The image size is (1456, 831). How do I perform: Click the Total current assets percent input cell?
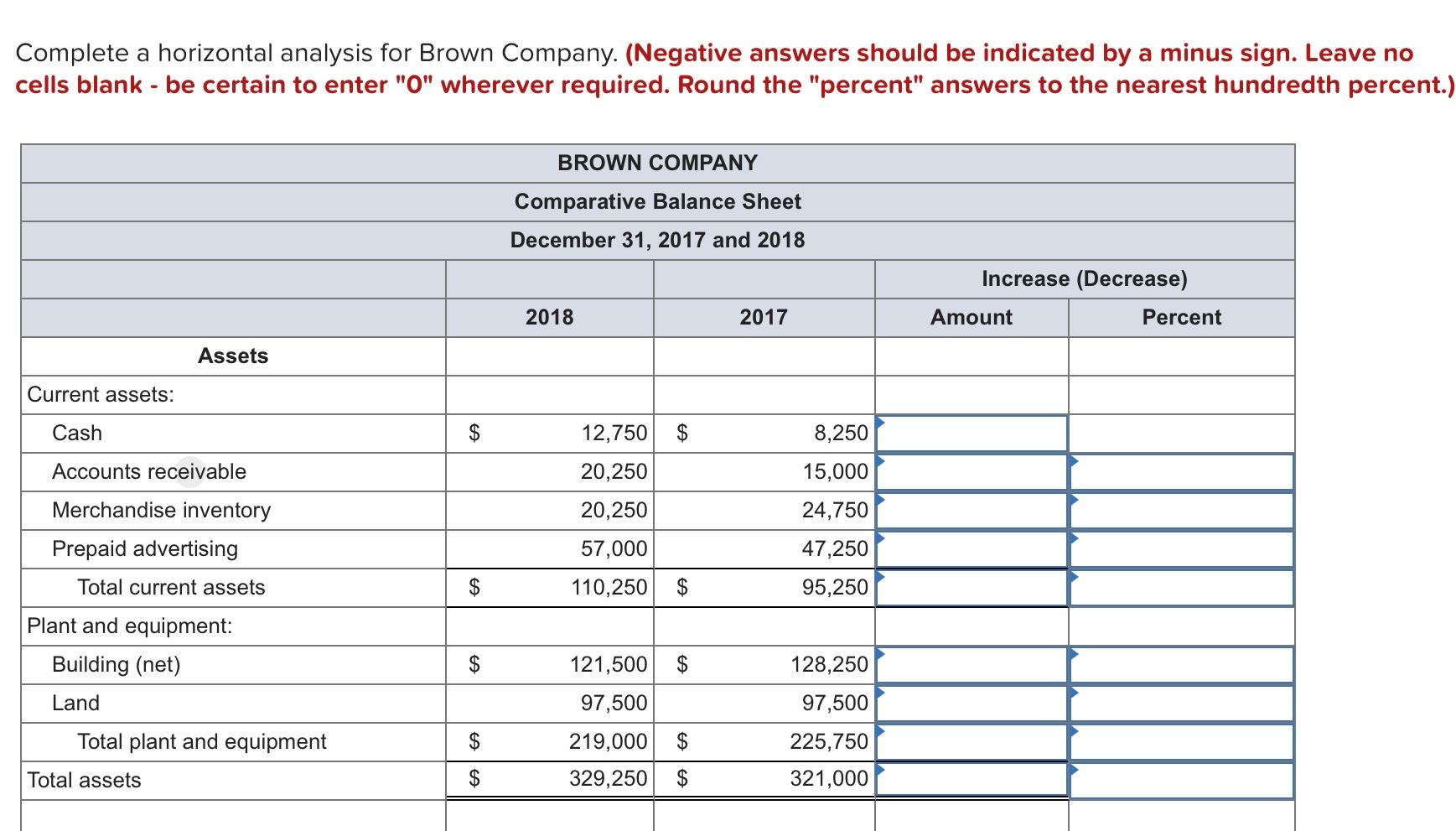[x=1182, y=588]
